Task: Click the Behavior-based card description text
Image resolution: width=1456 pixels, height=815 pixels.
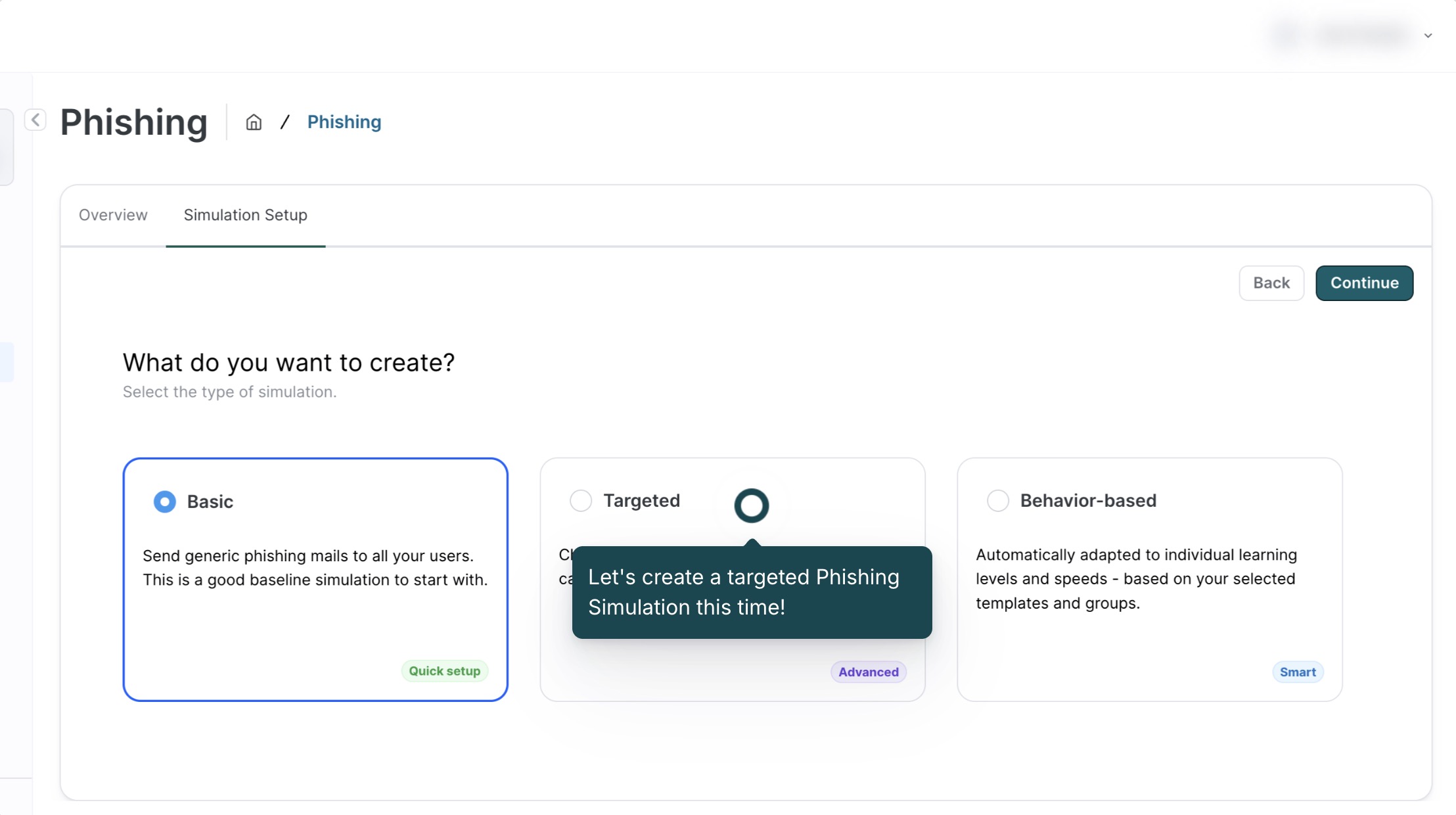Action: [1137, 579]
